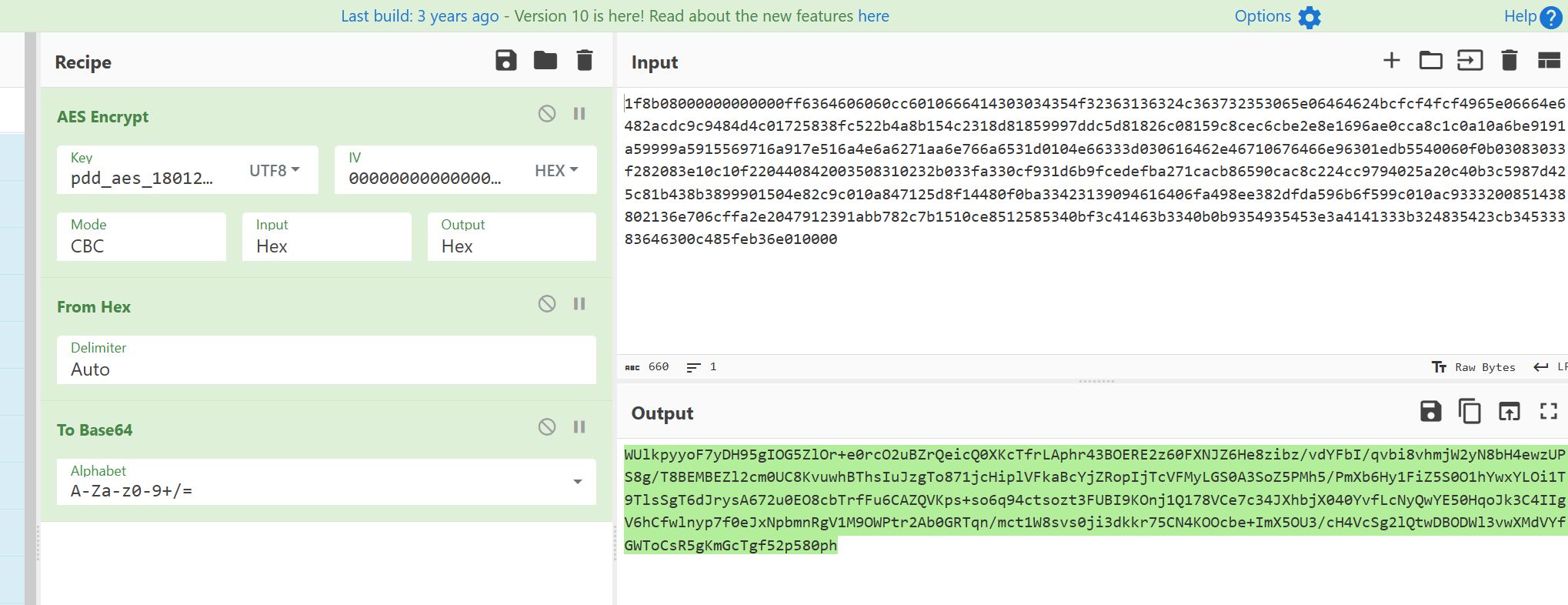Image resolution: width=1568 pixels, height=605 pixels.
Task: Click the Raw Bytes encoding selector
Action: pos(1474,367)
